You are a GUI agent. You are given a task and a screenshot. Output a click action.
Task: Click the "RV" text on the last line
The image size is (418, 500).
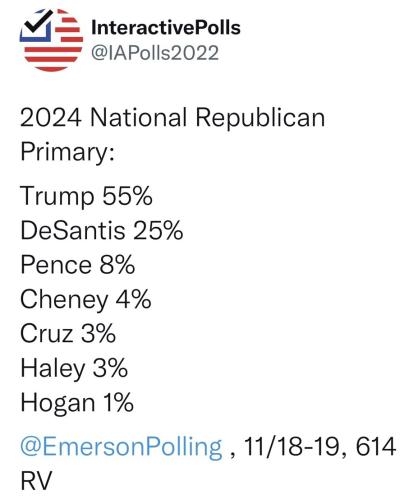pos(36,481)
